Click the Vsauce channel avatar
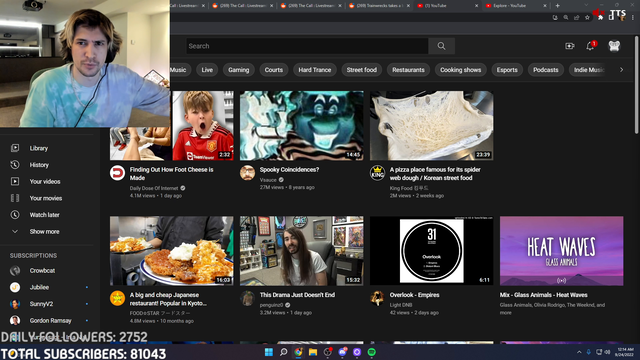The width and height of the screenshot is (640, 360). click(247, 173)
